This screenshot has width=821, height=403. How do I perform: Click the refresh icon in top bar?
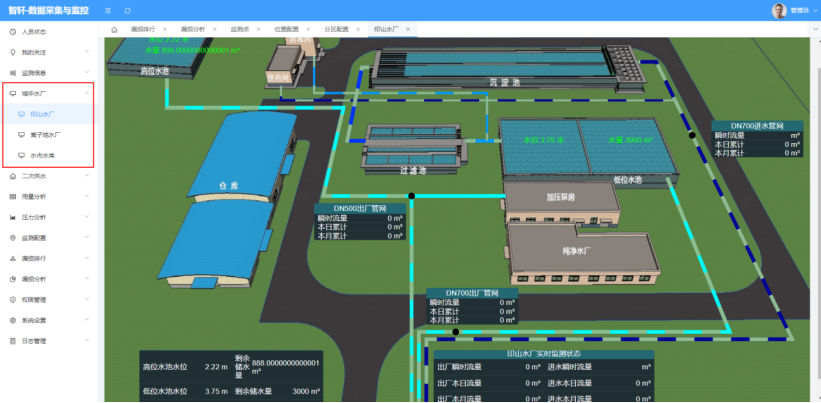pyautogui.click(x=128, y=10)
